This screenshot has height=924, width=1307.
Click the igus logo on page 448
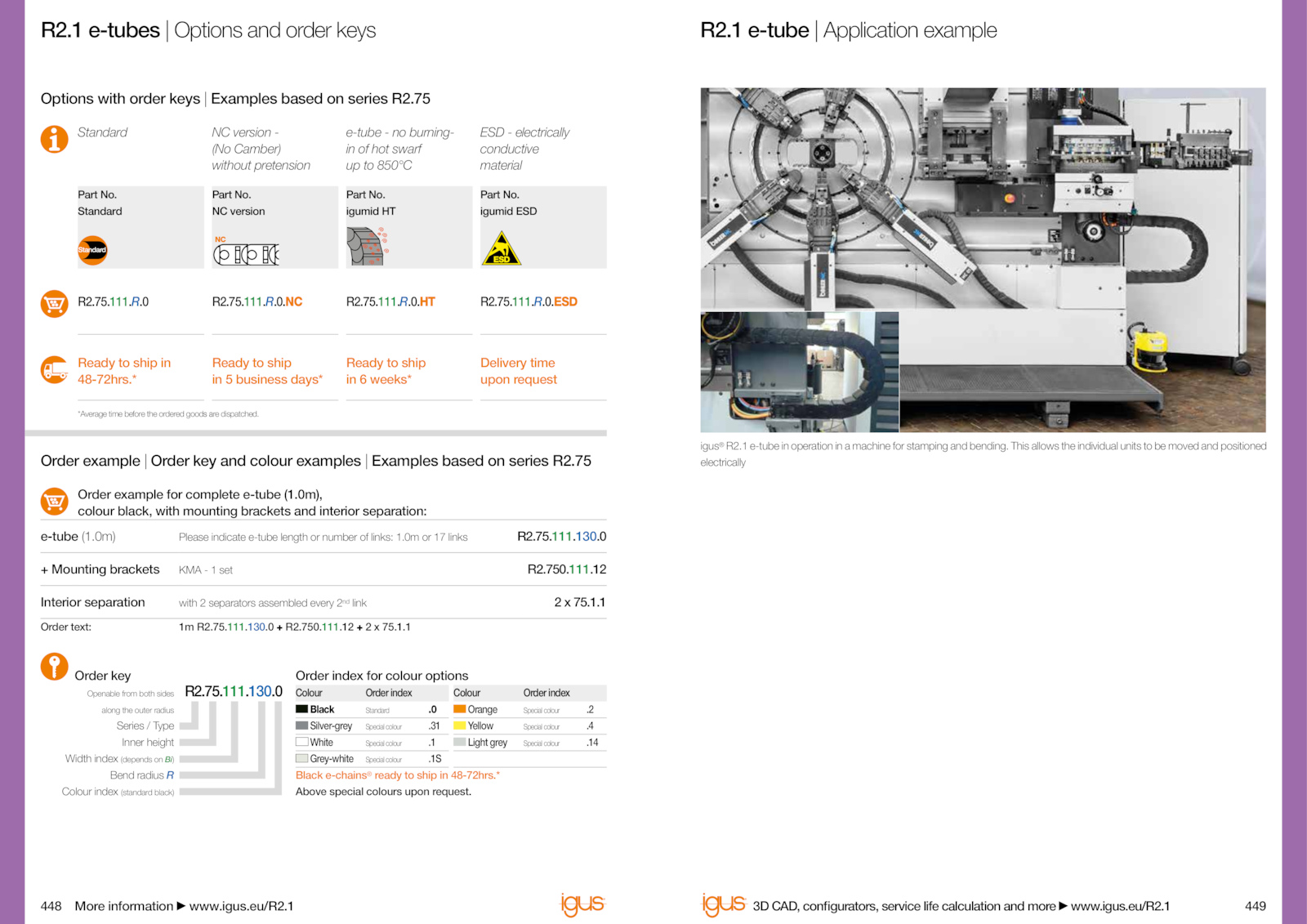pos(582,904)
